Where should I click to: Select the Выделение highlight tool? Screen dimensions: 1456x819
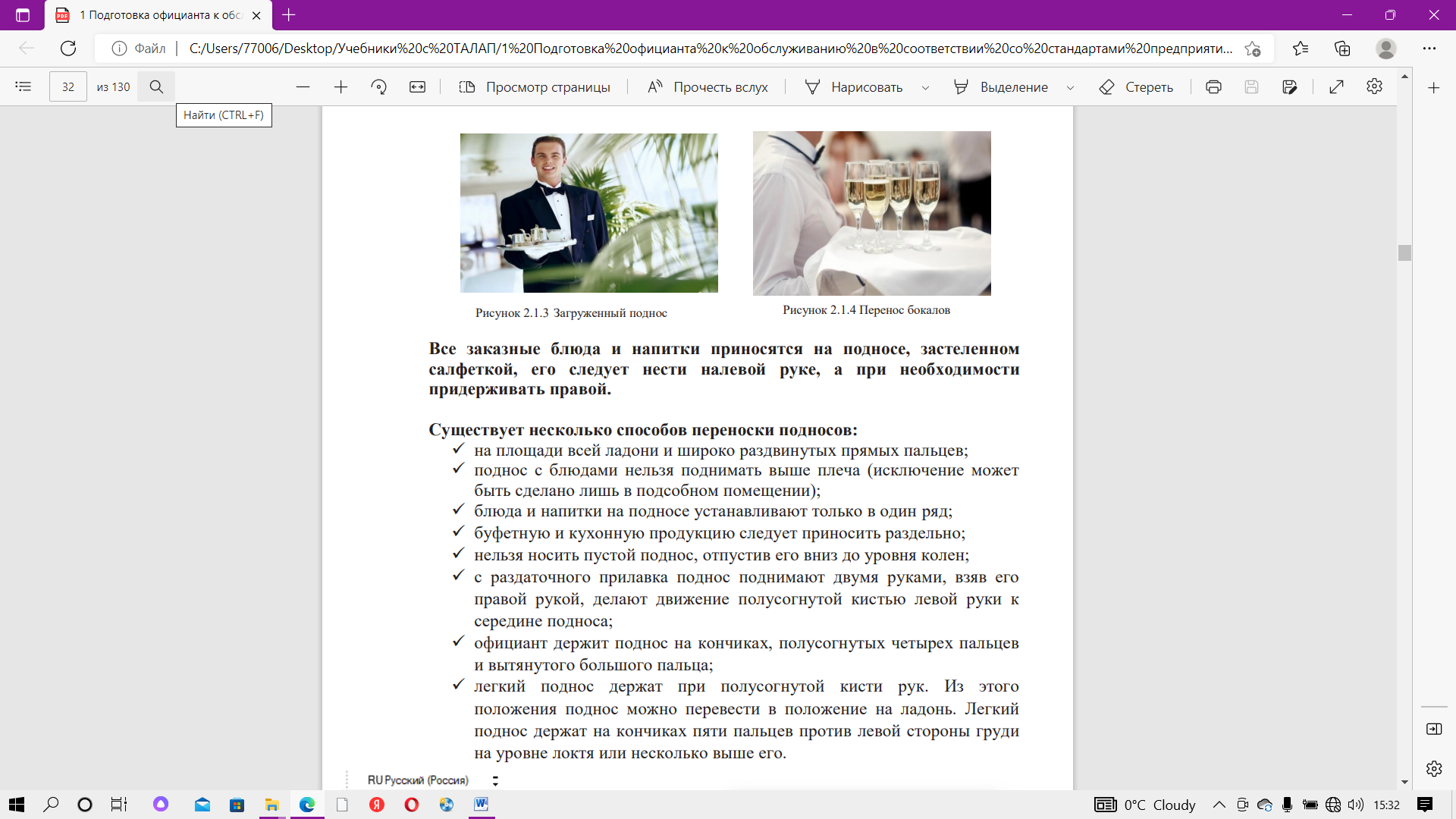(x=1000, y=86)
